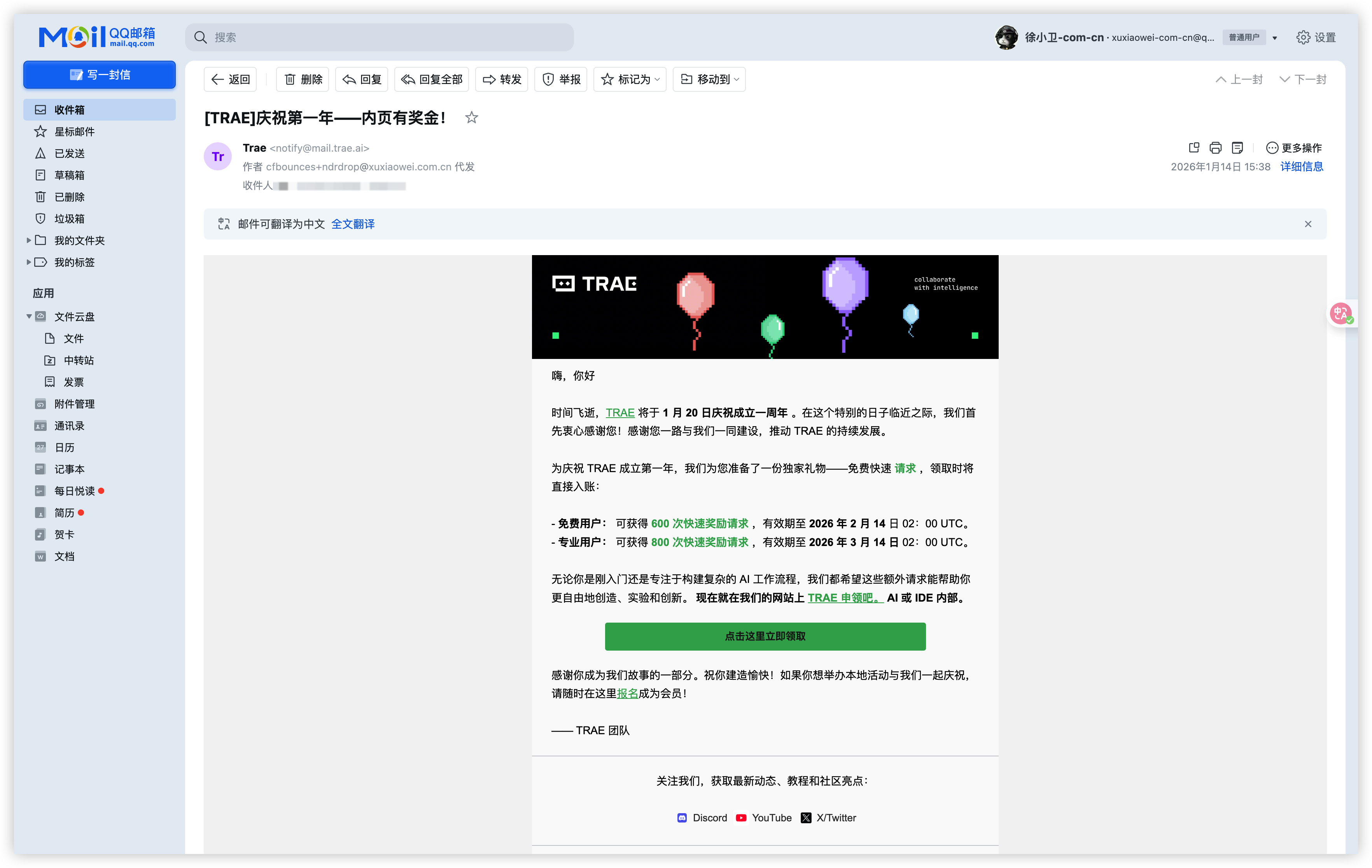Open the 星标邮件 folder
The height and width of the screenshot is (868, 1372).
coord(74,132)
